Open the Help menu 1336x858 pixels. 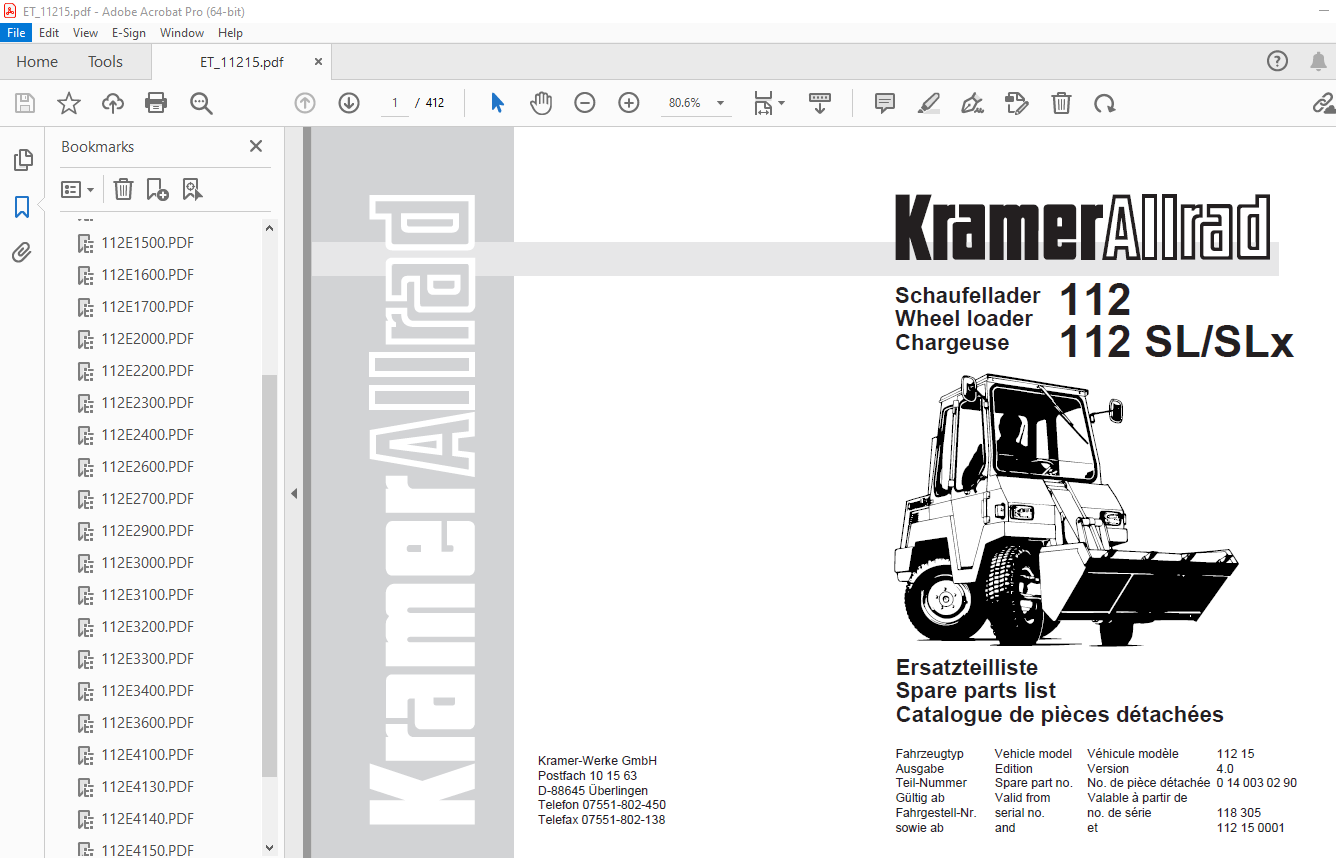(230, 33)
